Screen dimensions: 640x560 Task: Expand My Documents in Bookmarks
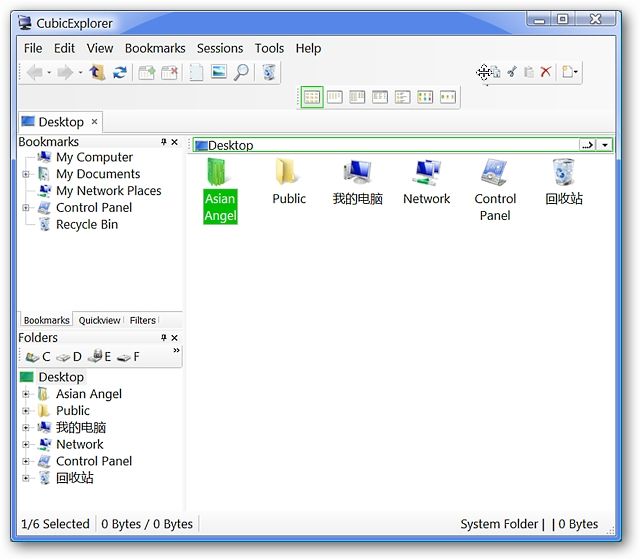pos(26,174)
